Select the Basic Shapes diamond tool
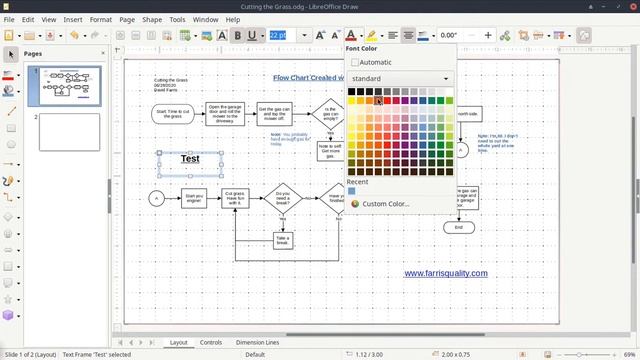 (x=8, y=217)
